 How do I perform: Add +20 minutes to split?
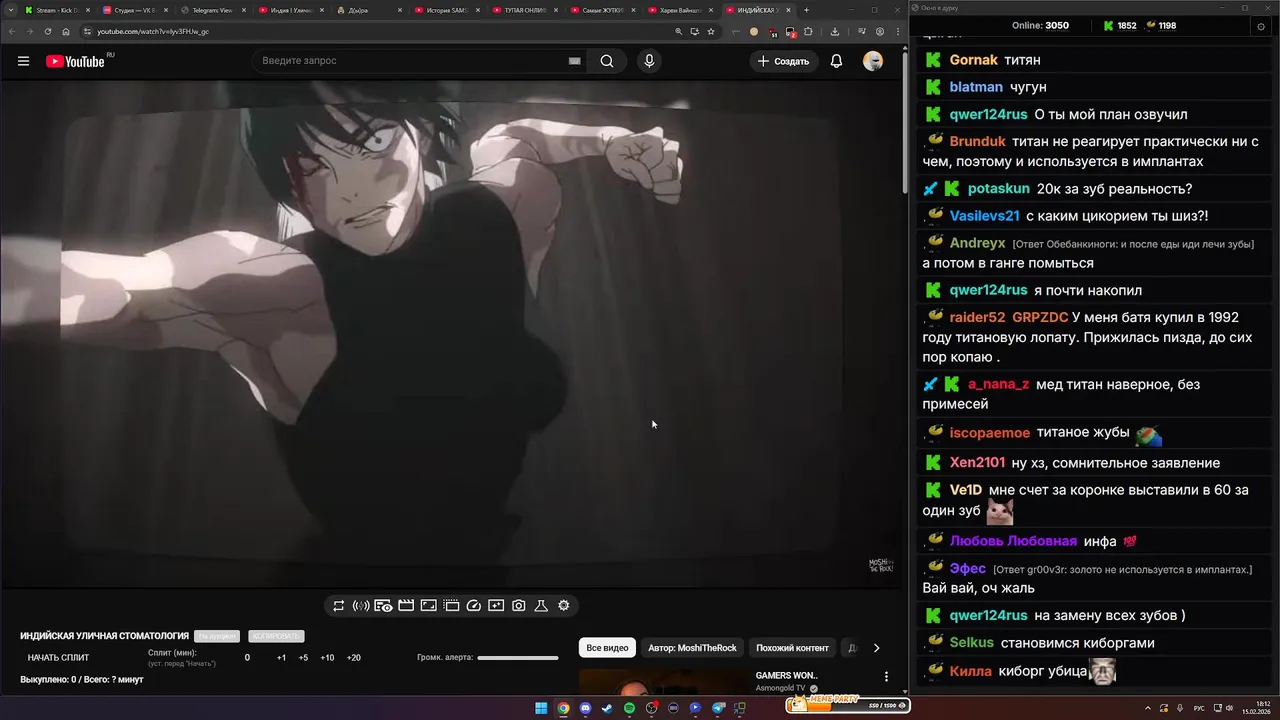pos(353,658)
